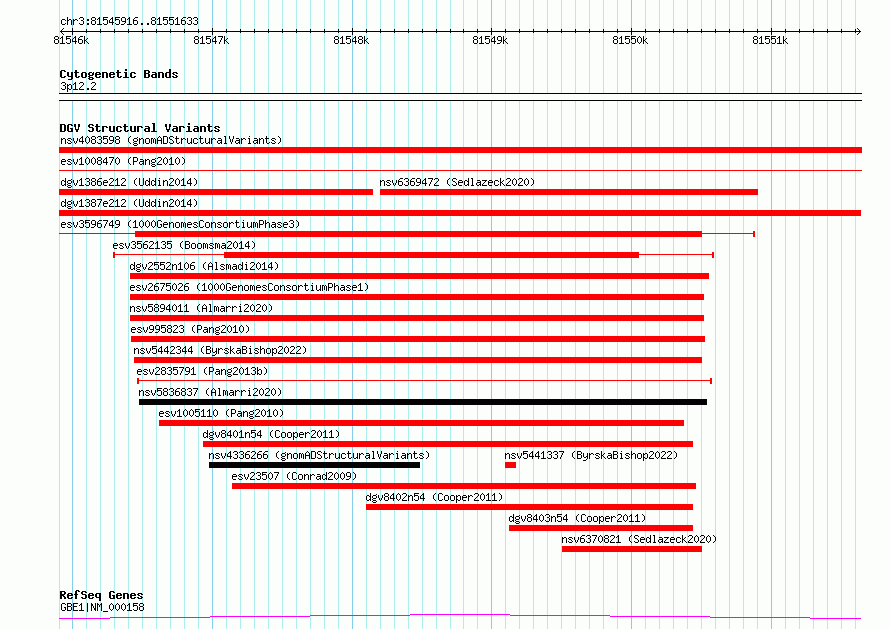Select esv3596749 (1000GenomesConsortiumPhase3) label
Image resolution: width=890 pixels, height=629 pixels.
[180, 224]
